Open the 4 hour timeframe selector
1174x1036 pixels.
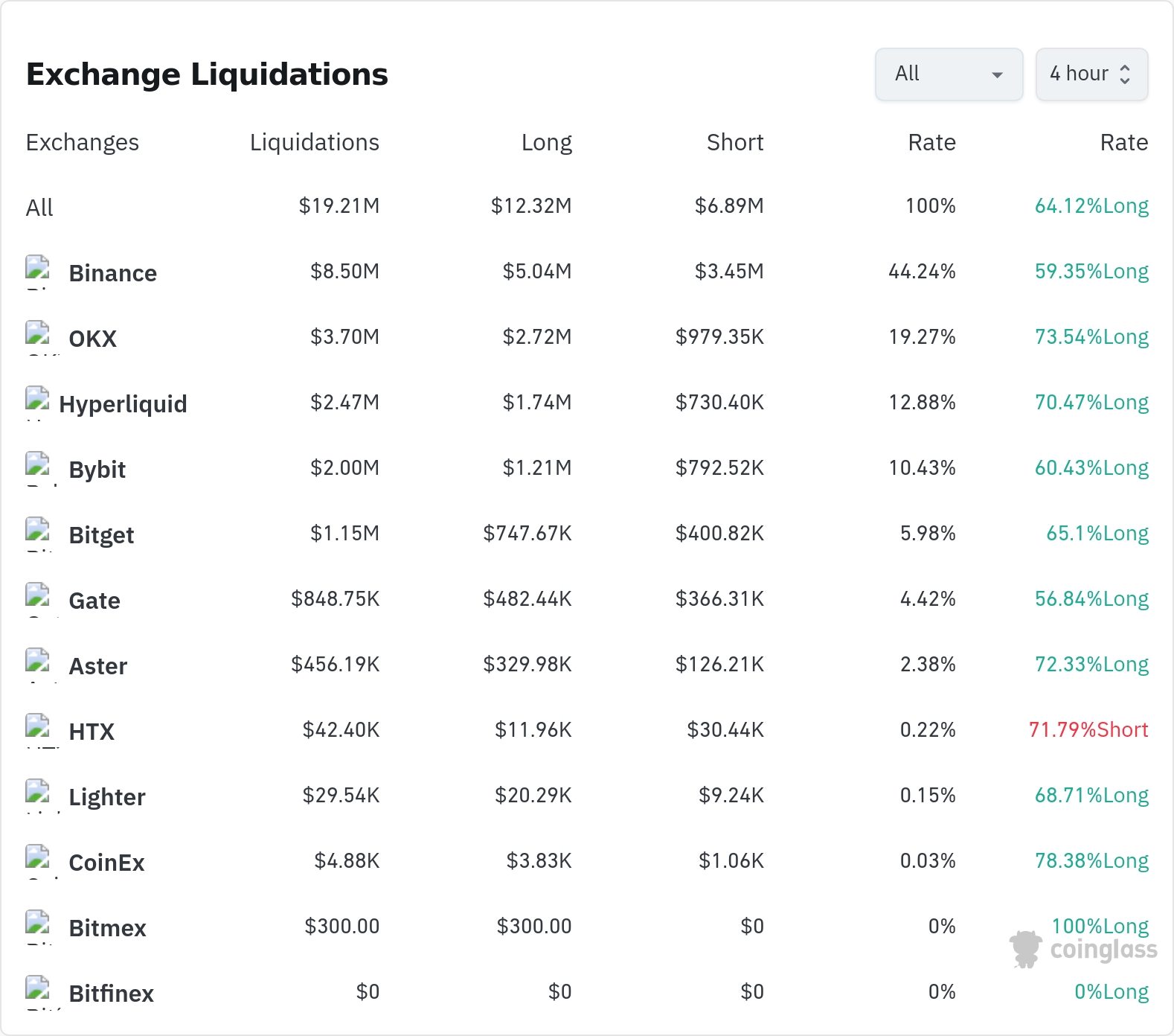click(x=1091, y=74)
